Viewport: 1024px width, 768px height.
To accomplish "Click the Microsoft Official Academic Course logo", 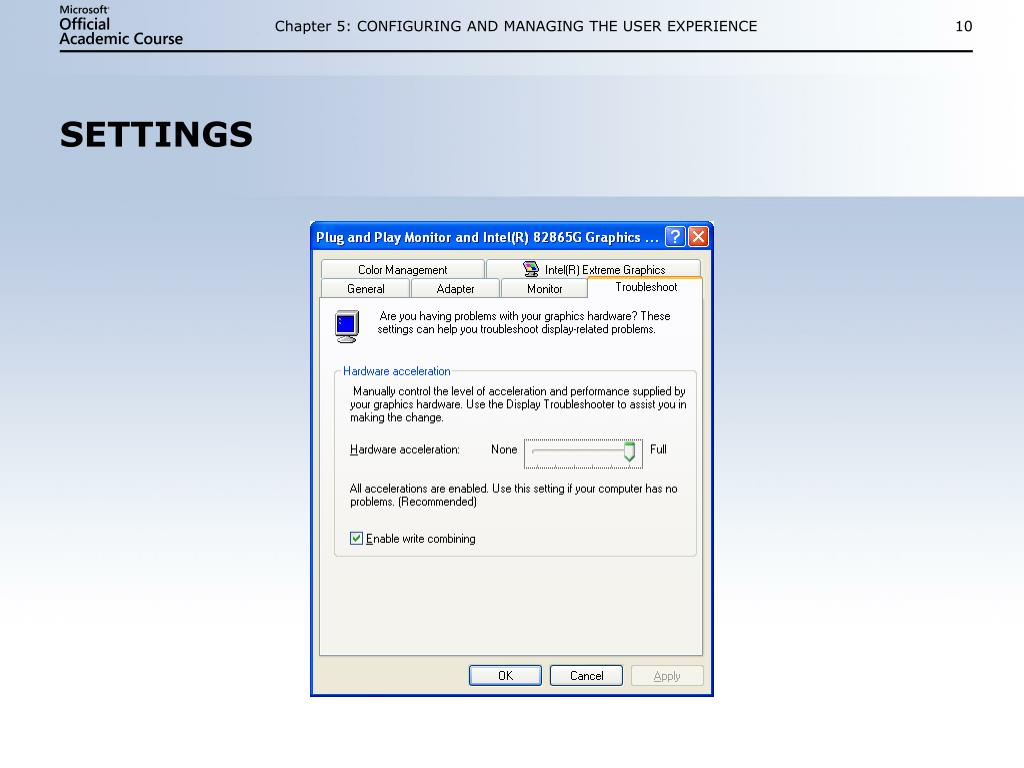I will click(x=121, y=26).
